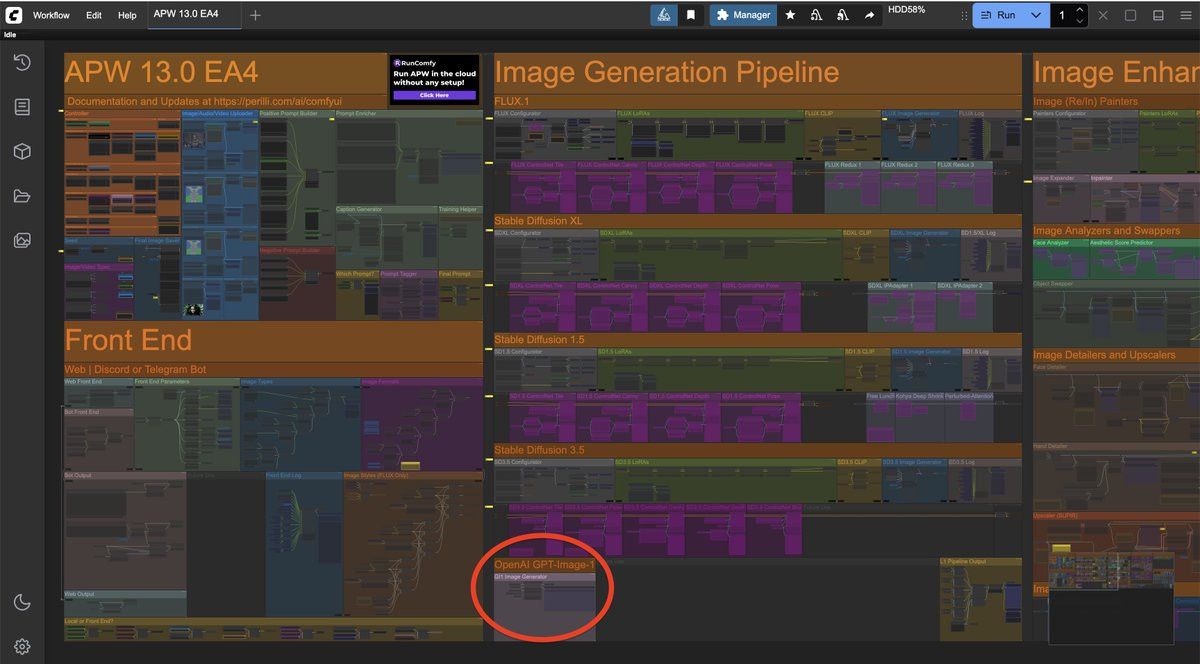Click the Front End section heading
Screen dimensions: 1200x664
tap(128, 340)
